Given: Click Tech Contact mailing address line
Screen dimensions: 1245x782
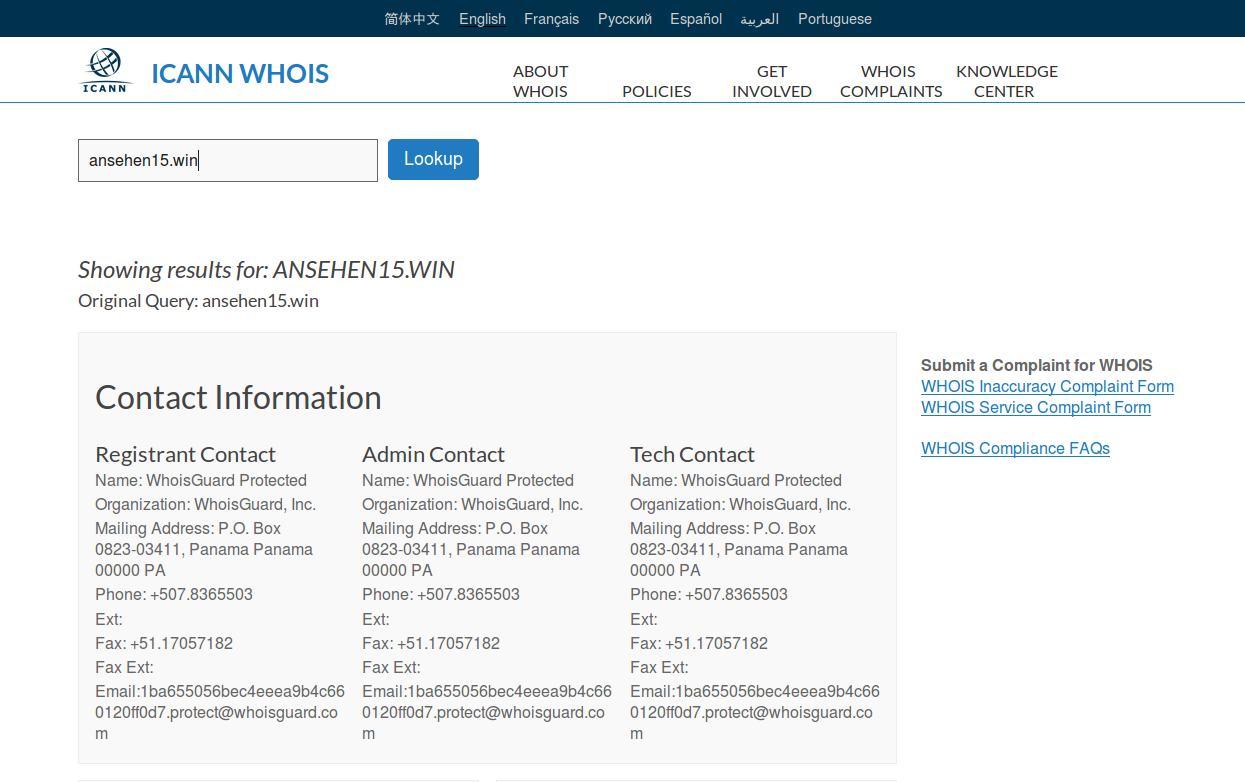Looking at the screenshot, I should [x=739, y=549].
